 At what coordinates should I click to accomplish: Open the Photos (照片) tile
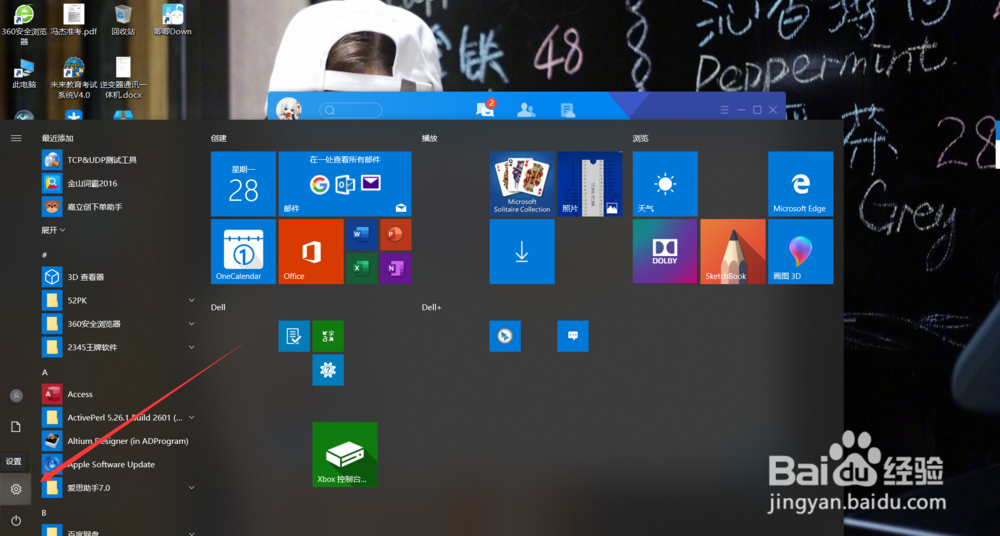click(590, 184)
